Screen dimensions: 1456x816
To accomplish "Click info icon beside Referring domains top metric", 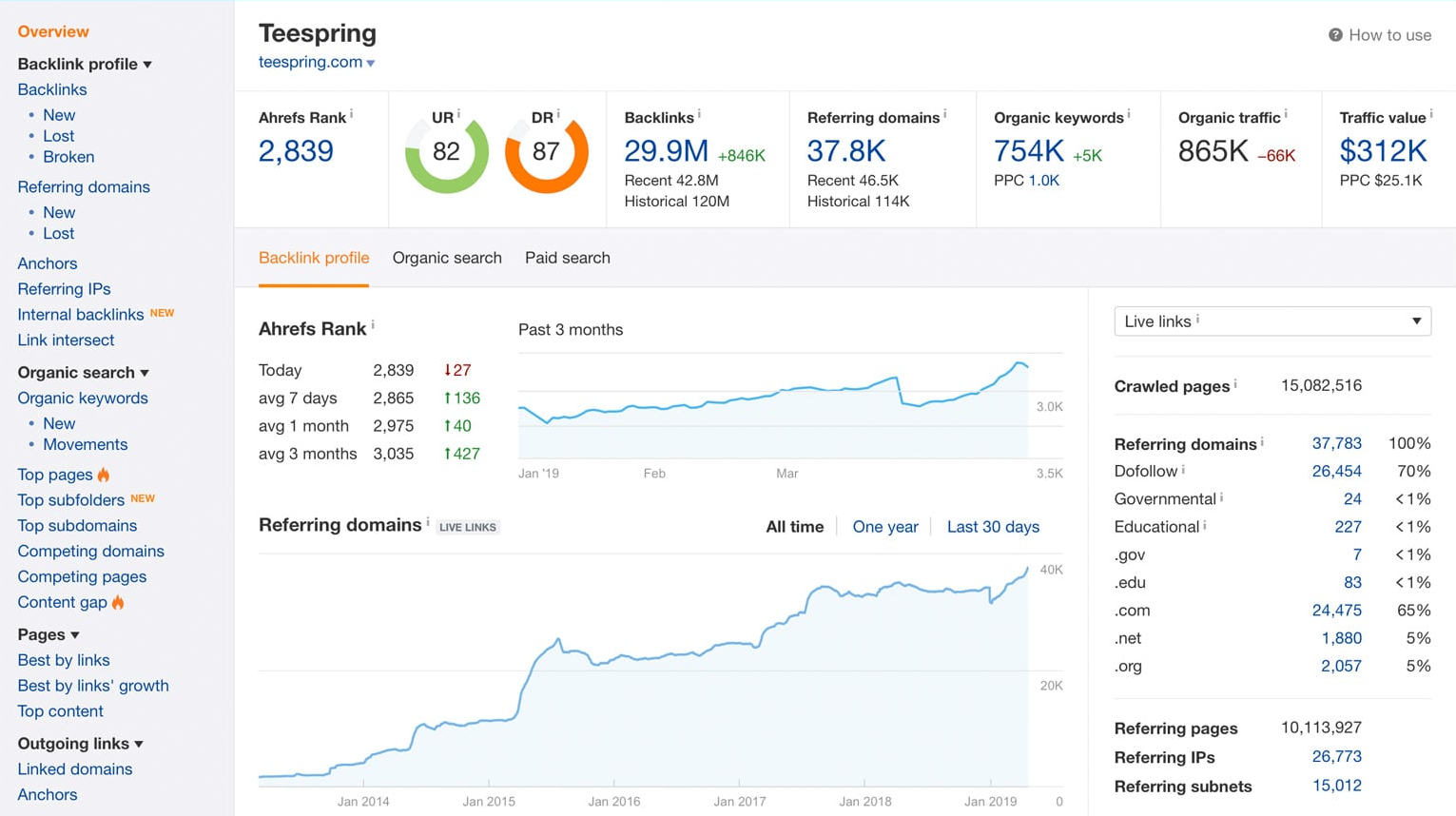I will click(944, 114).
